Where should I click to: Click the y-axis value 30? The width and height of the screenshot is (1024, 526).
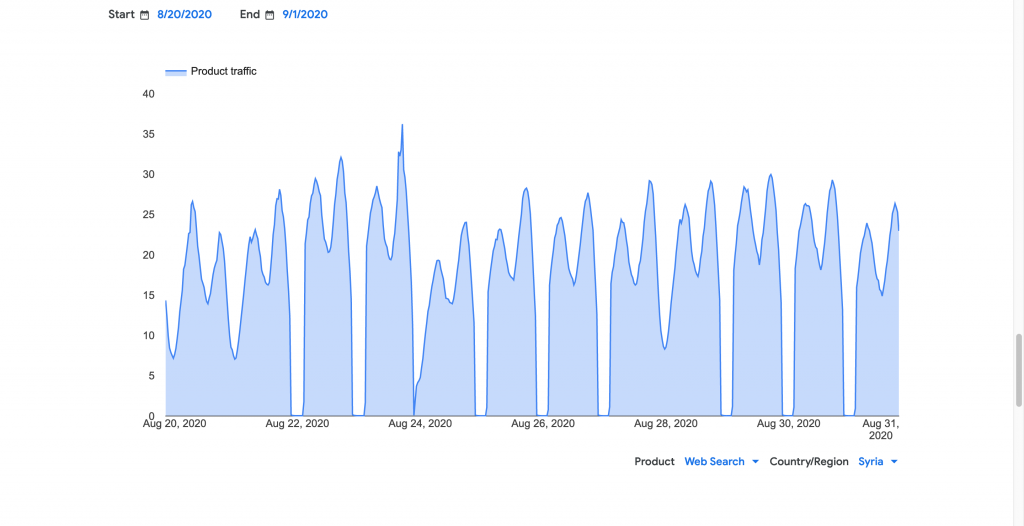coord(148,174)
